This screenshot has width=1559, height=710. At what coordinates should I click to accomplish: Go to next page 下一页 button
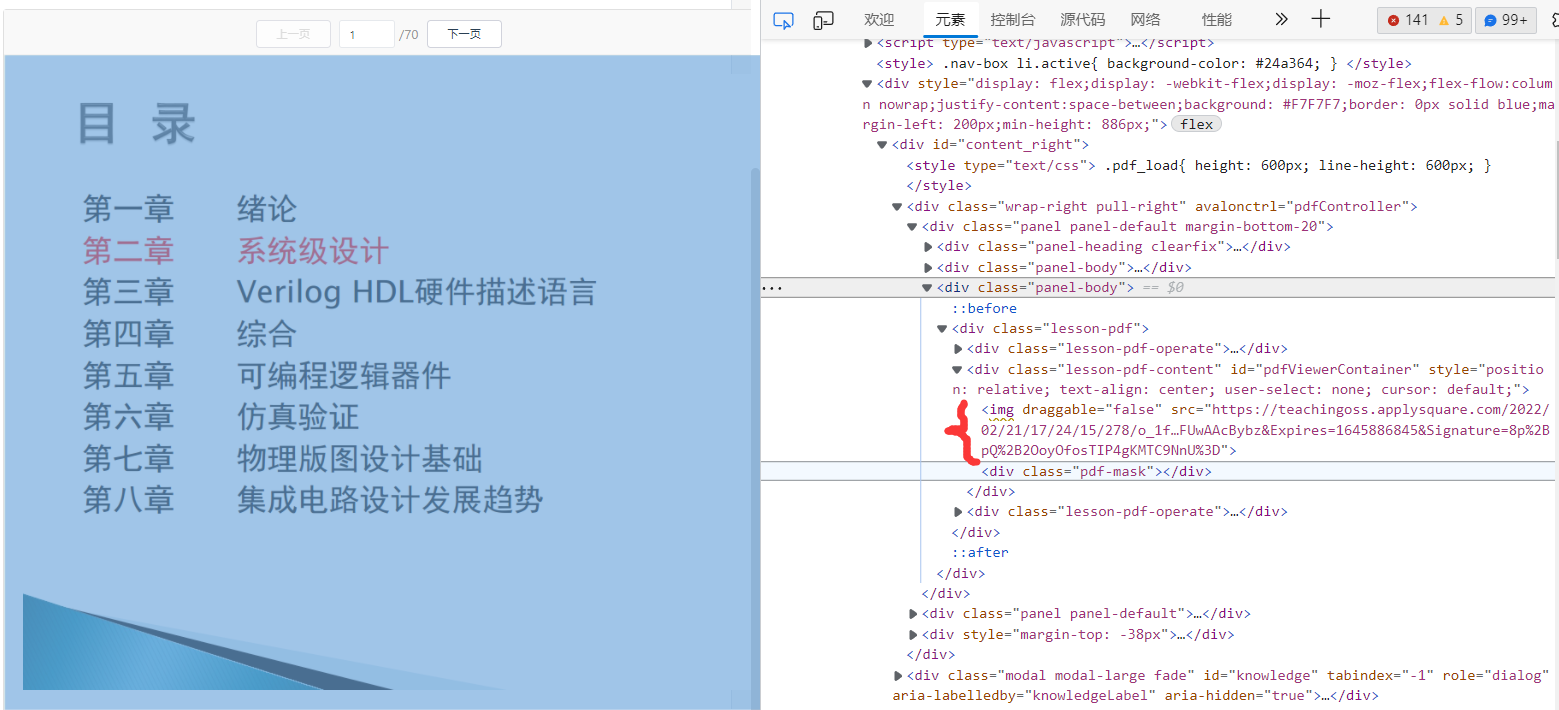[x=464, y=34]
